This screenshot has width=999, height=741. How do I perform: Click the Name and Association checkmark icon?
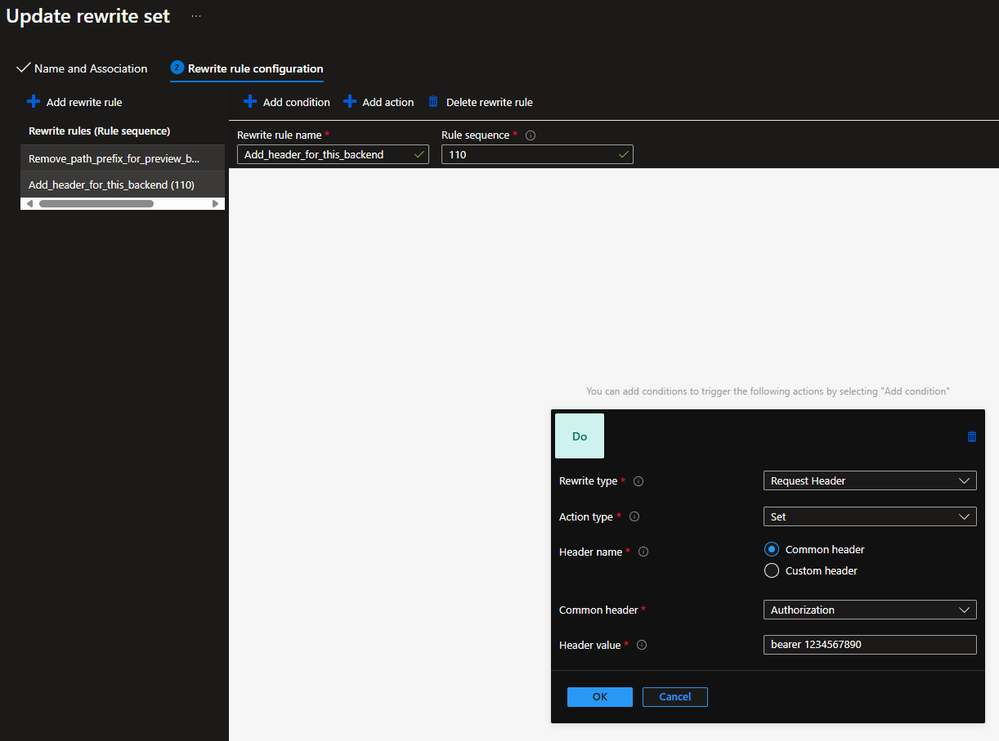pyautogui.click(x=24, y=68)
